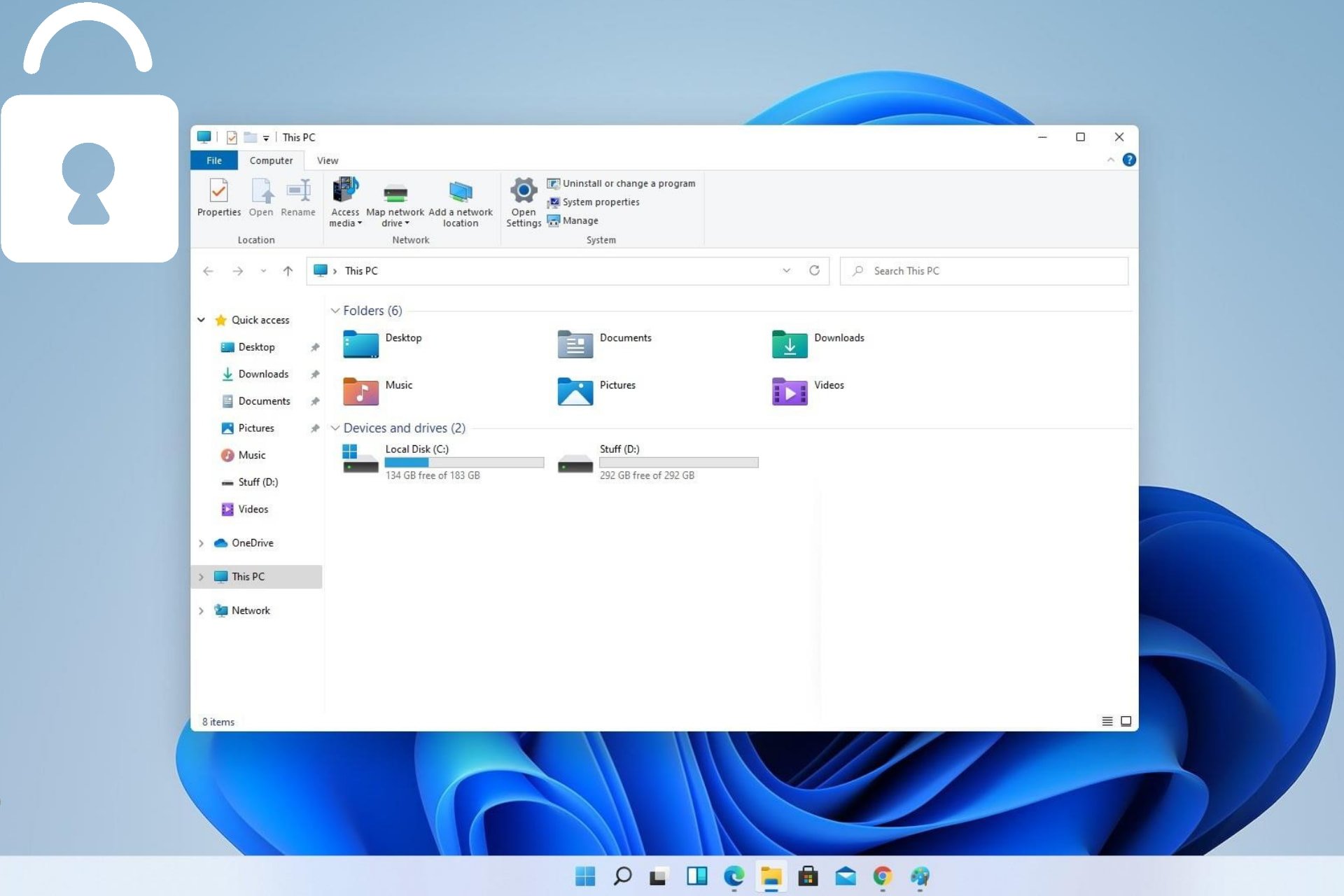This screenshot has width=1344, height=896.
Task: Expand the Network tree node
Action: coord(201,610)
